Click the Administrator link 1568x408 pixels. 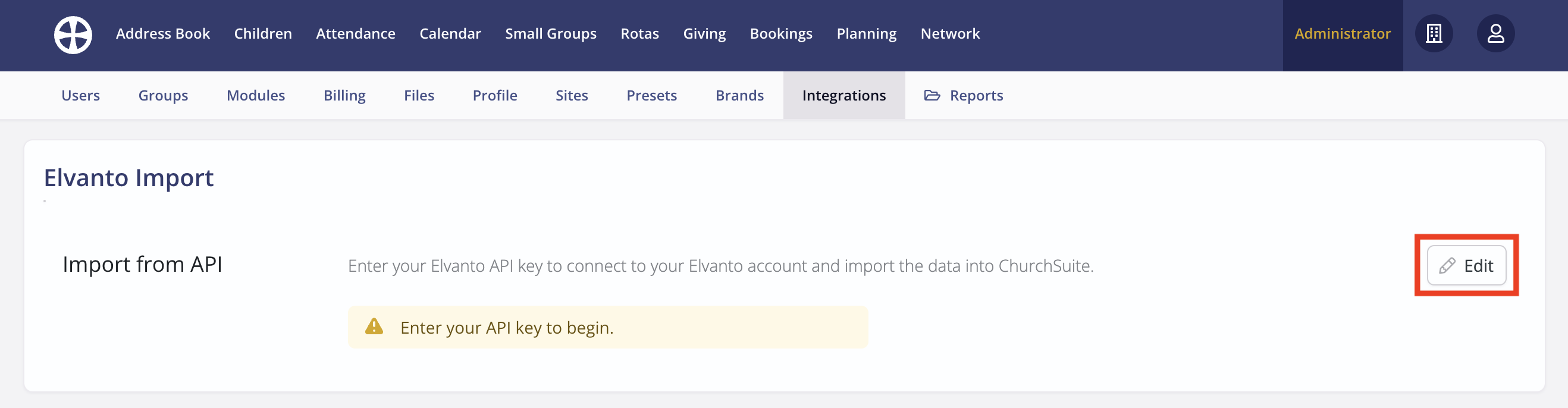point(1342,33)
